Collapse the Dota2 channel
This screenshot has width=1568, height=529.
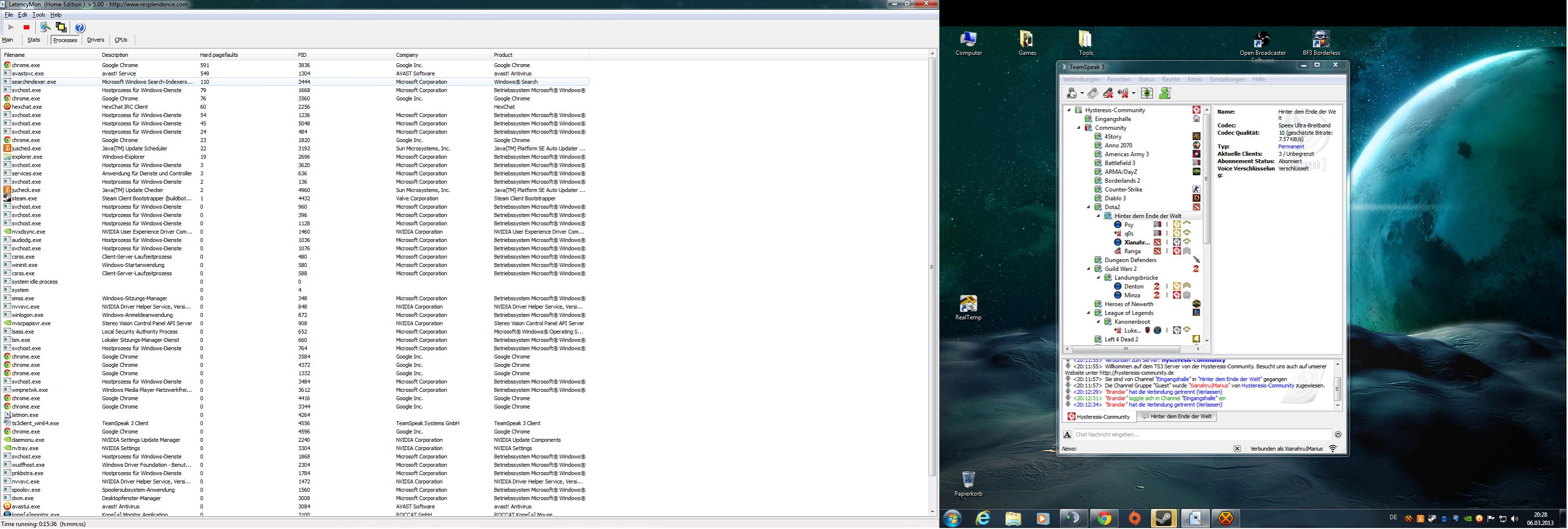pos(1088,207)
